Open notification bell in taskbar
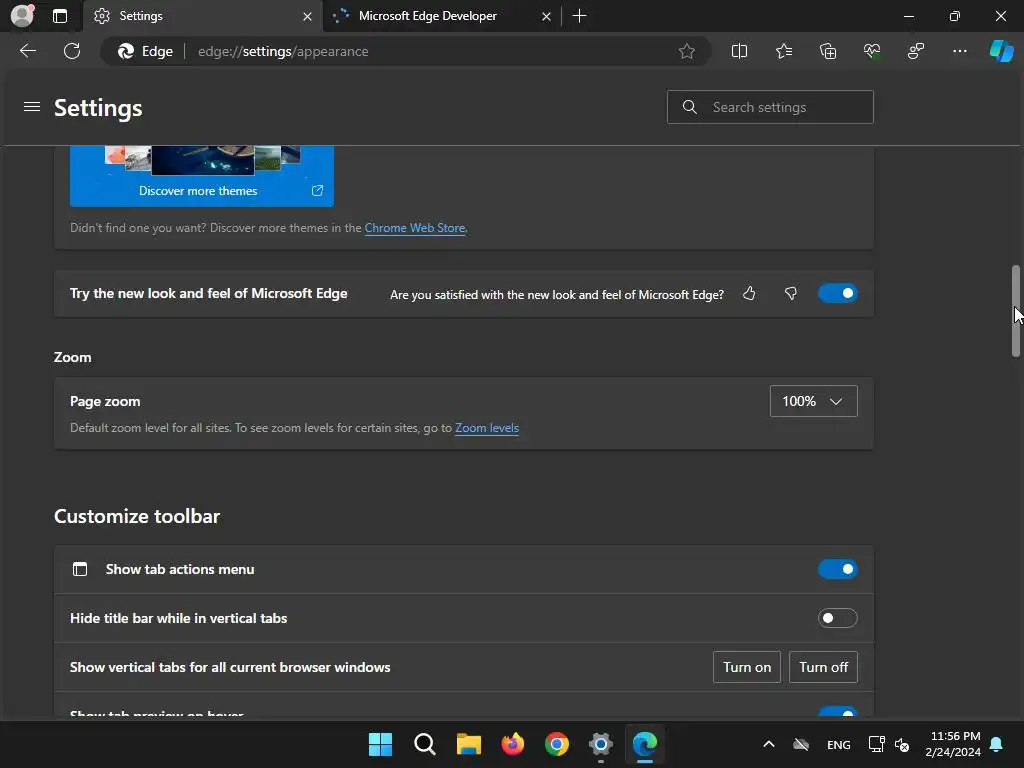 [997, 744]
